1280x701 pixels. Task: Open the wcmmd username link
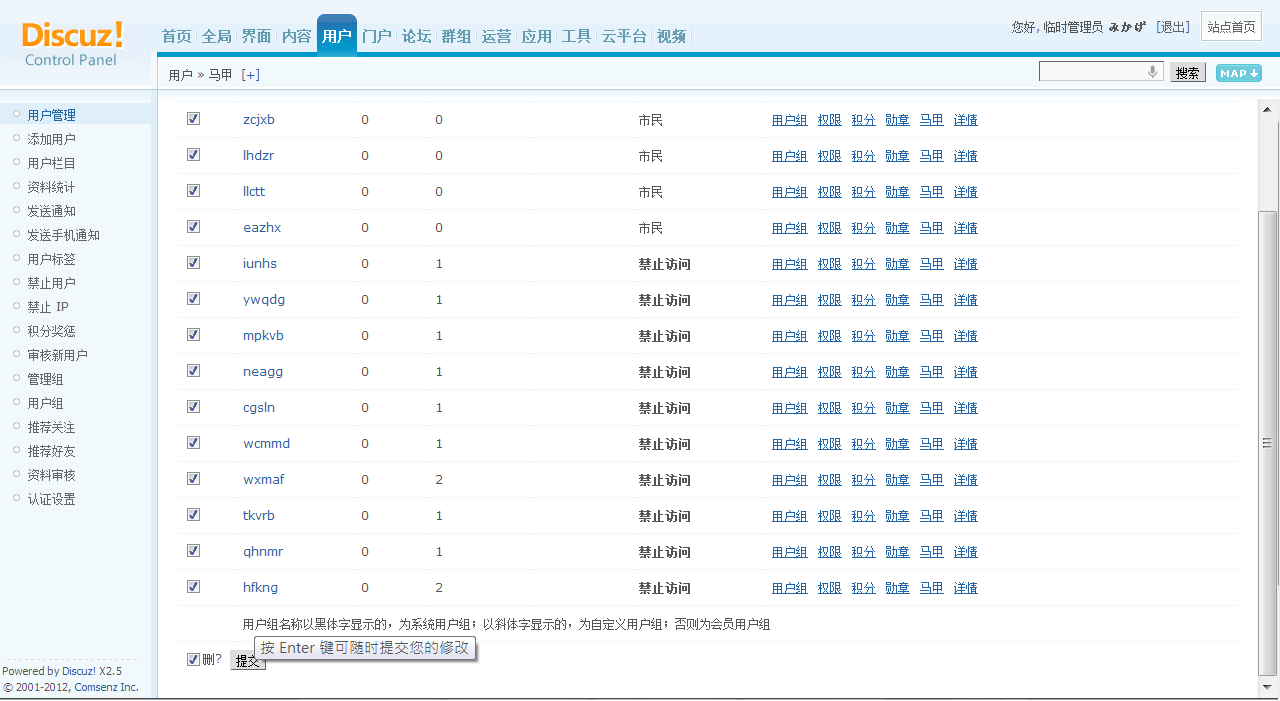click(266, 443)
